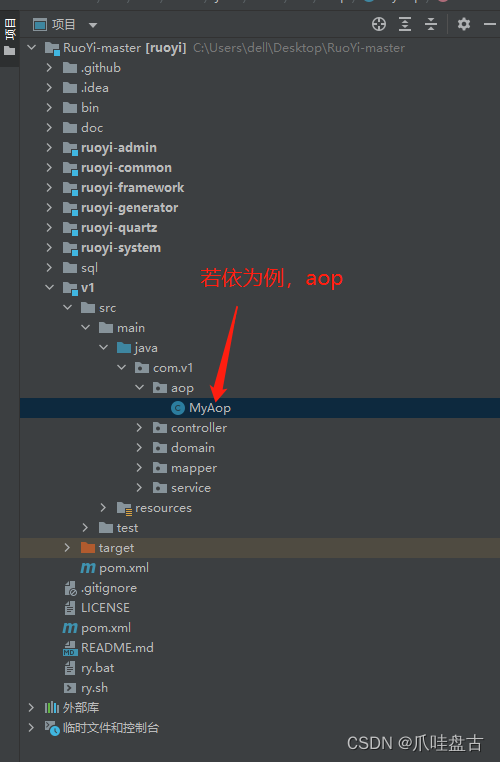
Task: Hide the project tool window
Action: 490,24
